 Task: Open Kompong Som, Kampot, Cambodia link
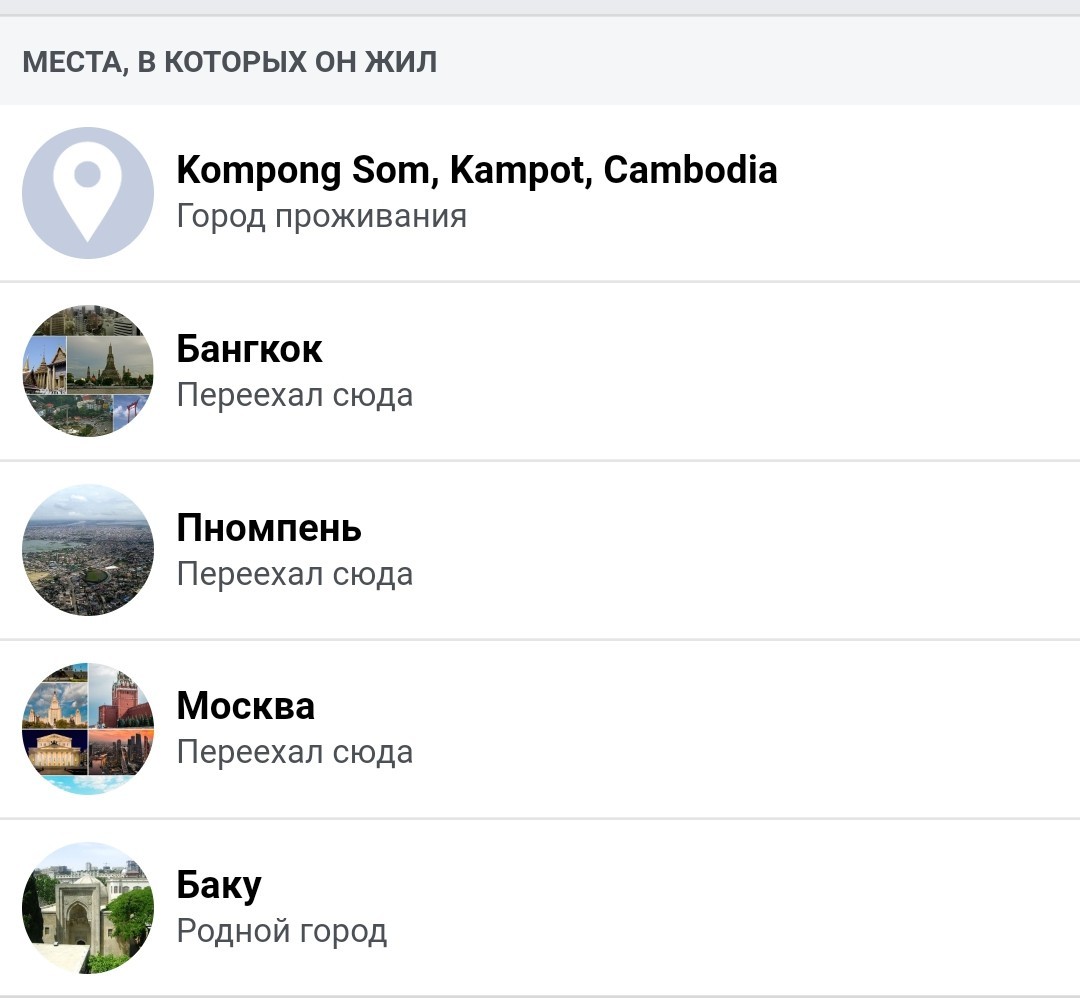point(477,170)
